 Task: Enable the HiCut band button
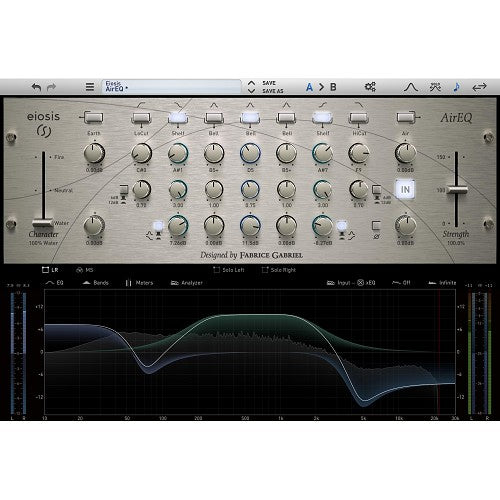click(x=358, y=117)
